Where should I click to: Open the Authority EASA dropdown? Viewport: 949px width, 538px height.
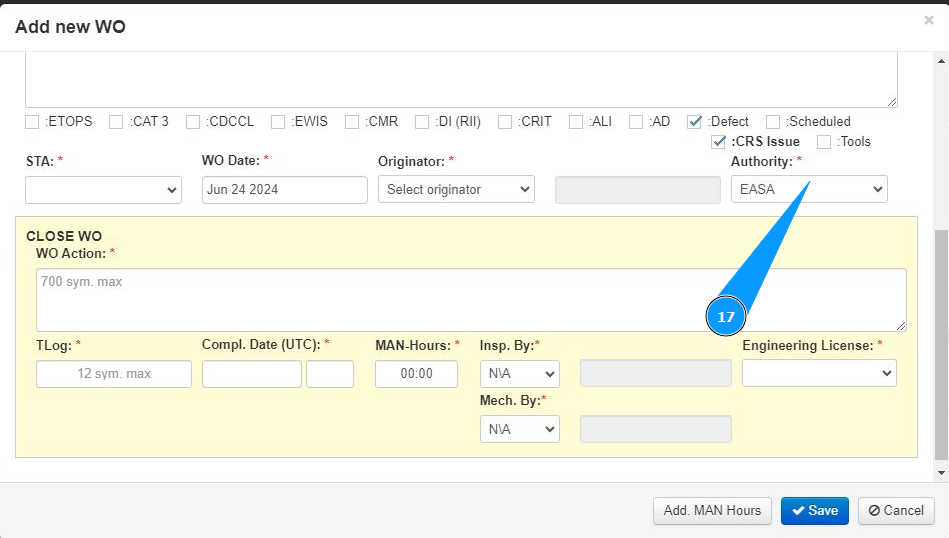pos(809,190)
